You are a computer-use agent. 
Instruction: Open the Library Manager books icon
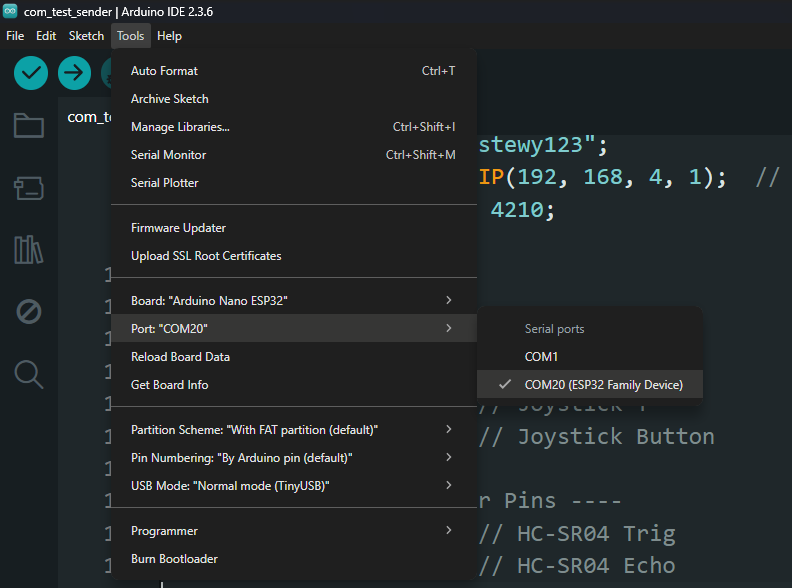tap(29, 250)
